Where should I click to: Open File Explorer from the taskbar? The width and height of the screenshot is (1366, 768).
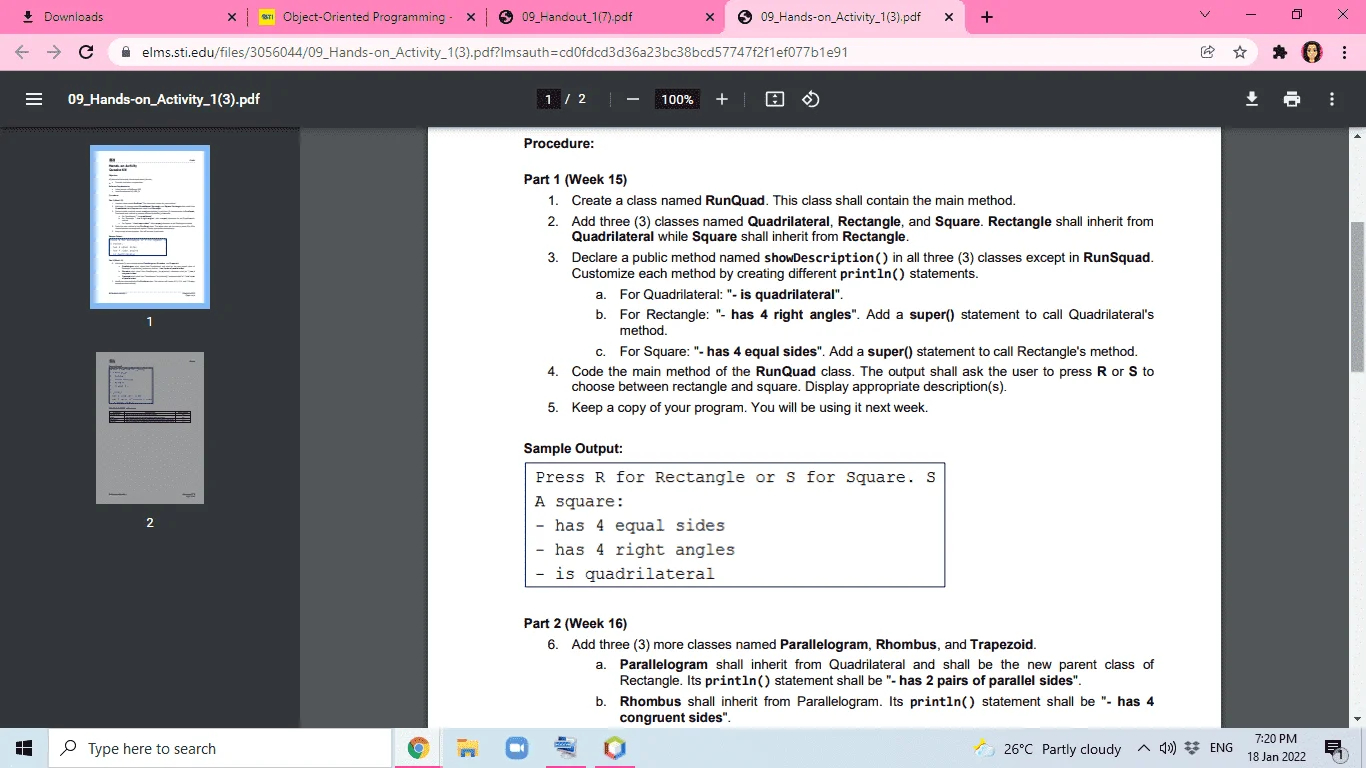click(x=468, y=748)
